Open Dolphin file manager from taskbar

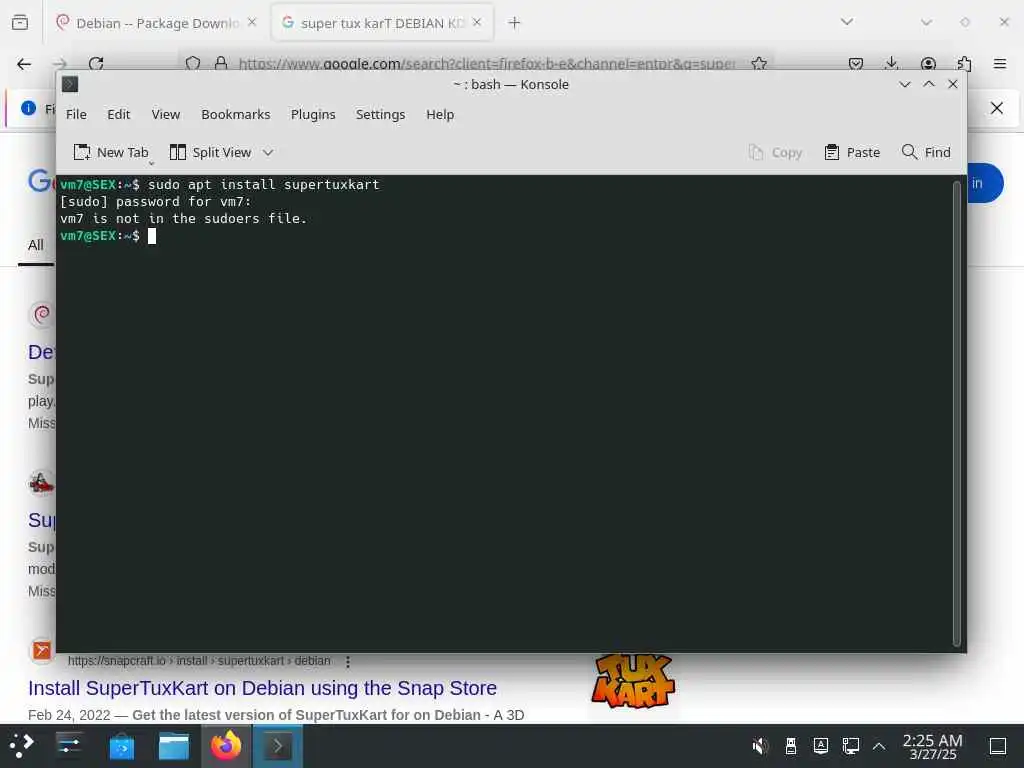[174, 745]
